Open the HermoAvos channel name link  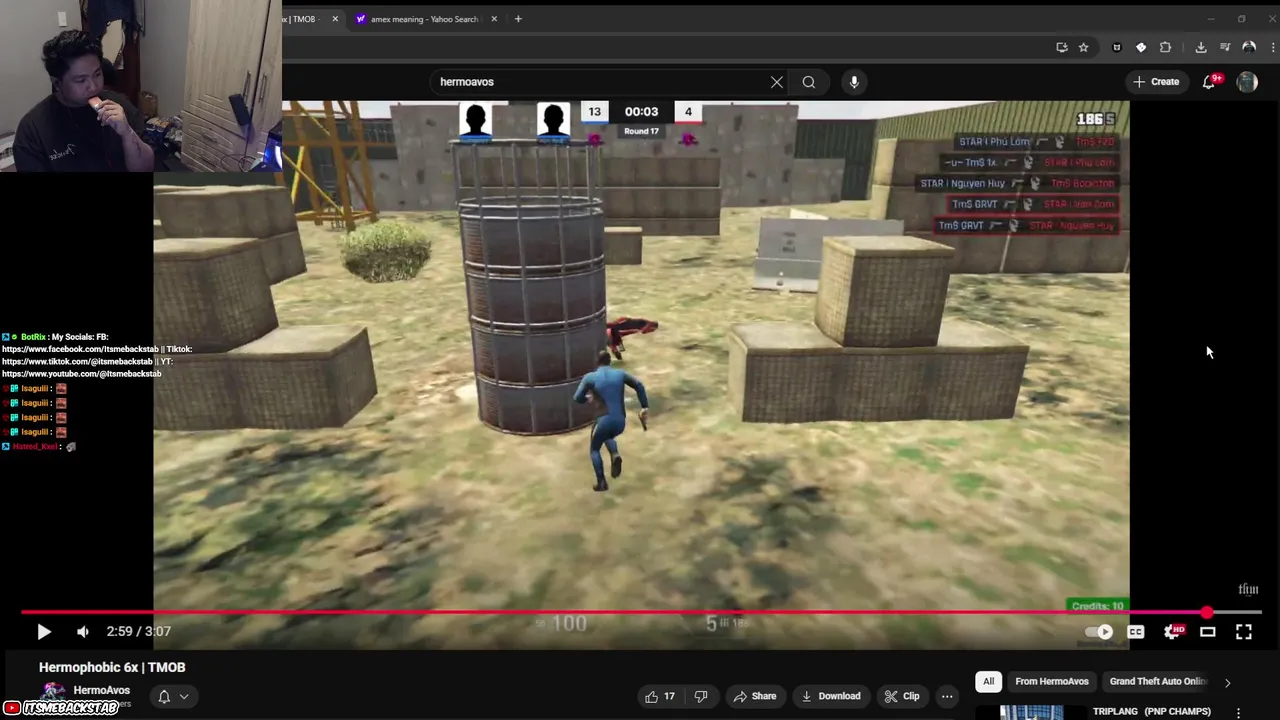tap(101, 690)
